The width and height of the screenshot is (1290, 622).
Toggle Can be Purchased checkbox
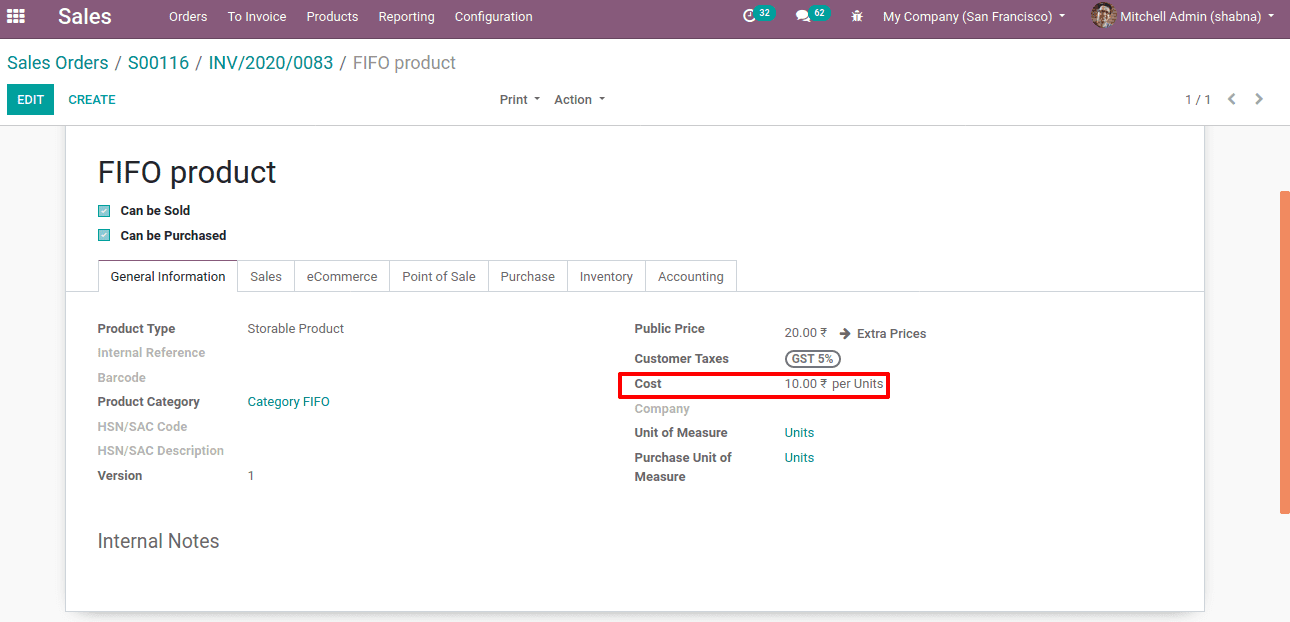pyautogui.click(x=104, y=236)
